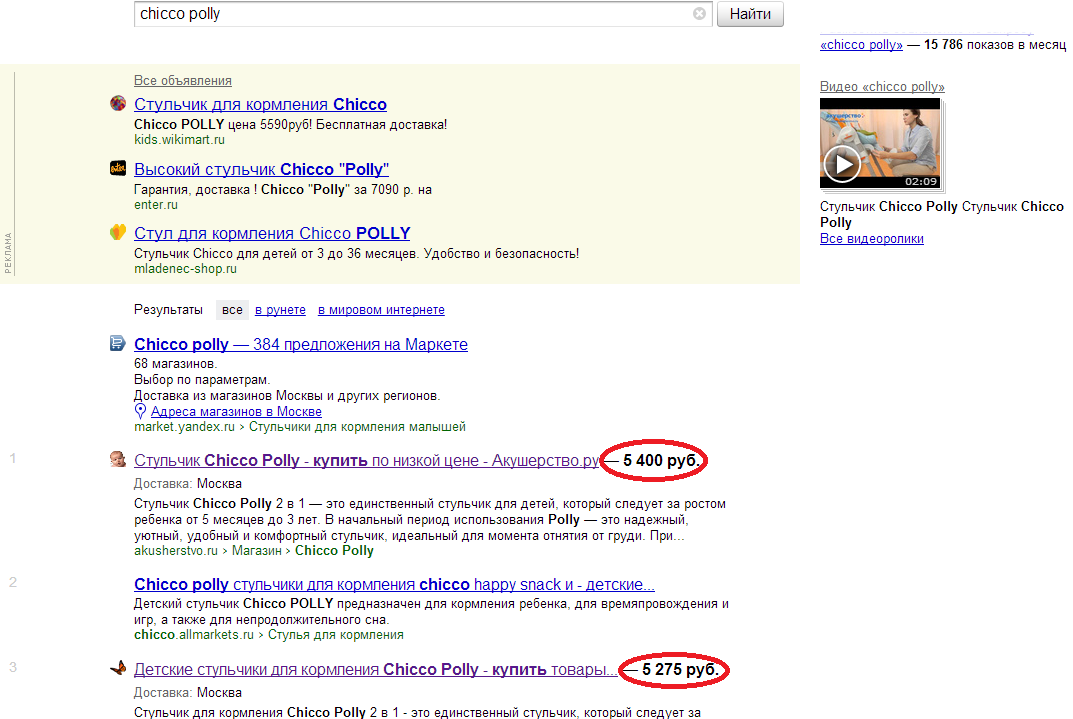Click the enter.ru favicon beside Высокий стульчик
This screenshot has height=719, width=1073.
(118, 168)
